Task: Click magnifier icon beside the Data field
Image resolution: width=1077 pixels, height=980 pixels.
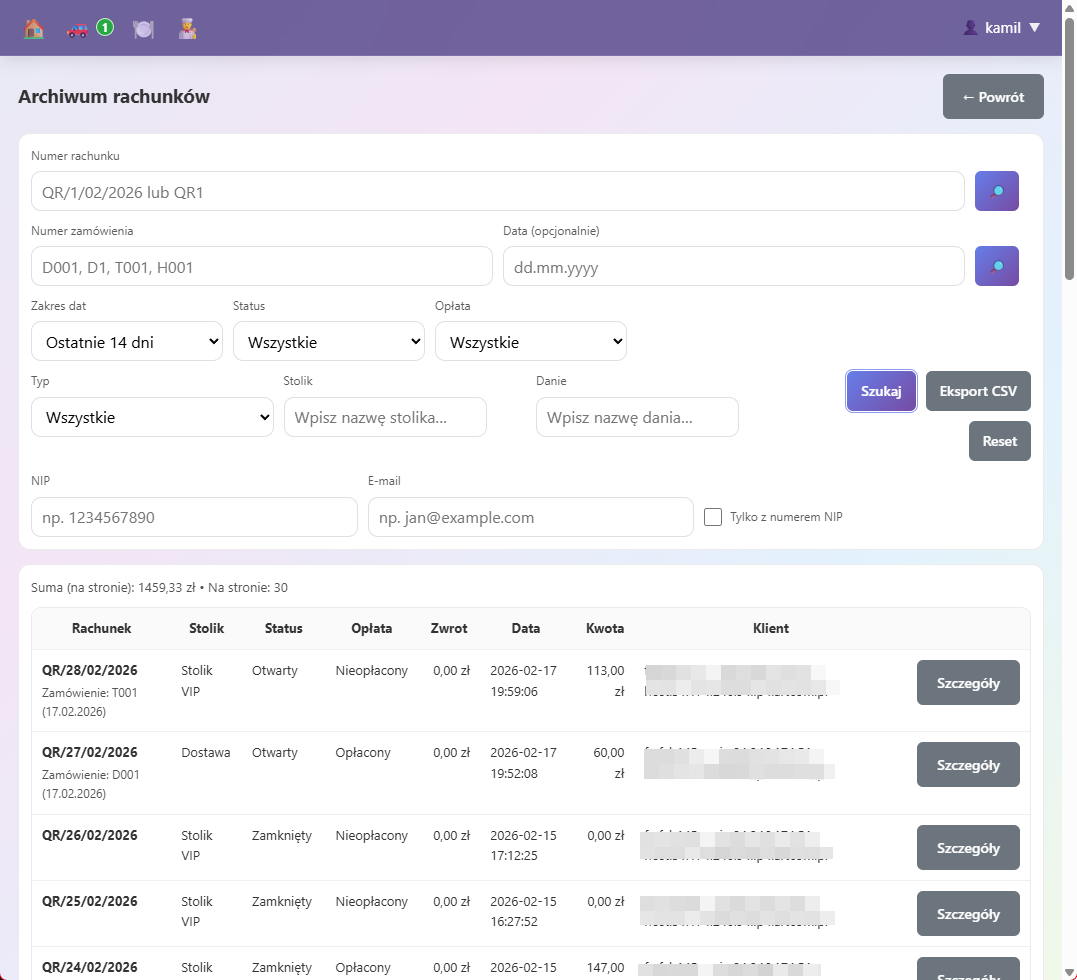Action: coord(996,266)
